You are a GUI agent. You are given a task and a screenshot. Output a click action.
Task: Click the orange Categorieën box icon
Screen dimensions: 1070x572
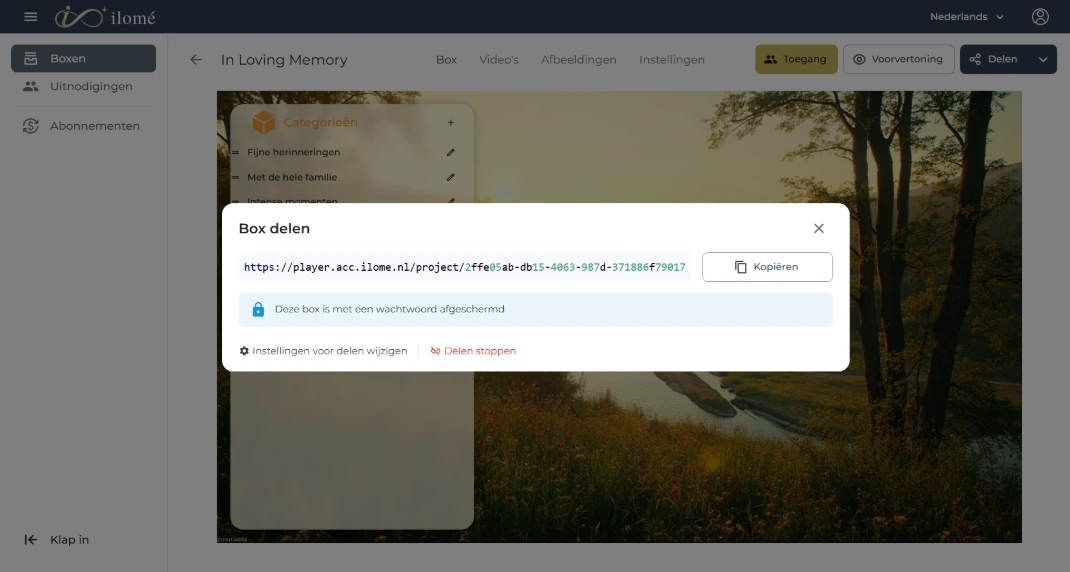[x=263, y=122]
